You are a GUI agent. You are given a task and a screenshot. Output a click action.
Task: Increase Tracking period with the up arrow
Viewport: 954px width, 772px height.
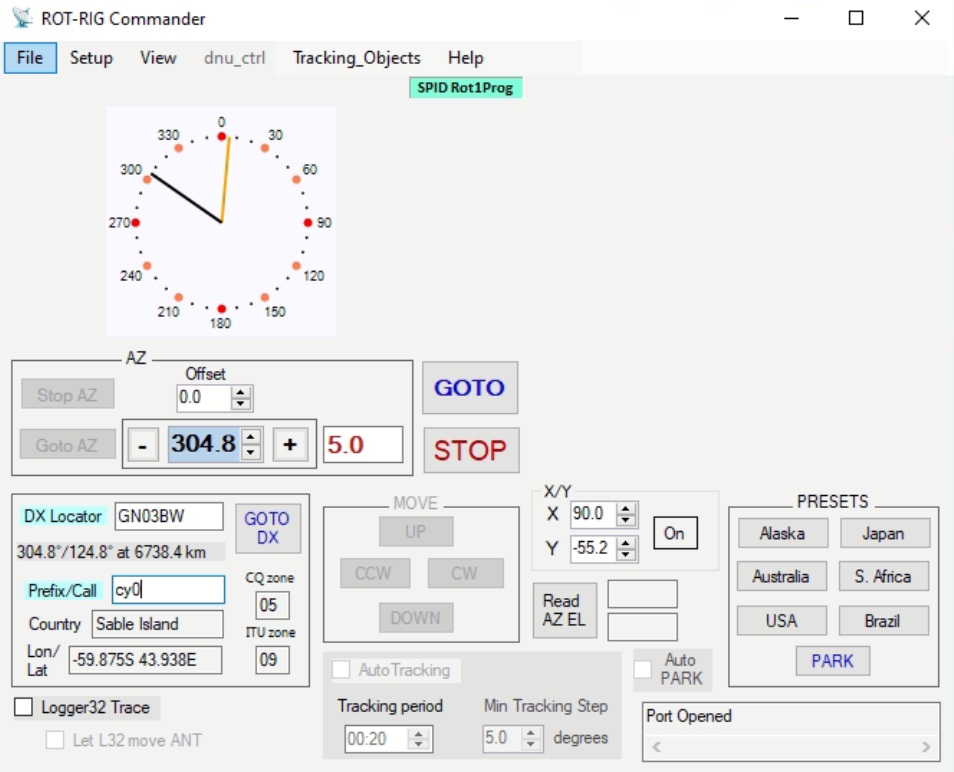click(419, 734)
